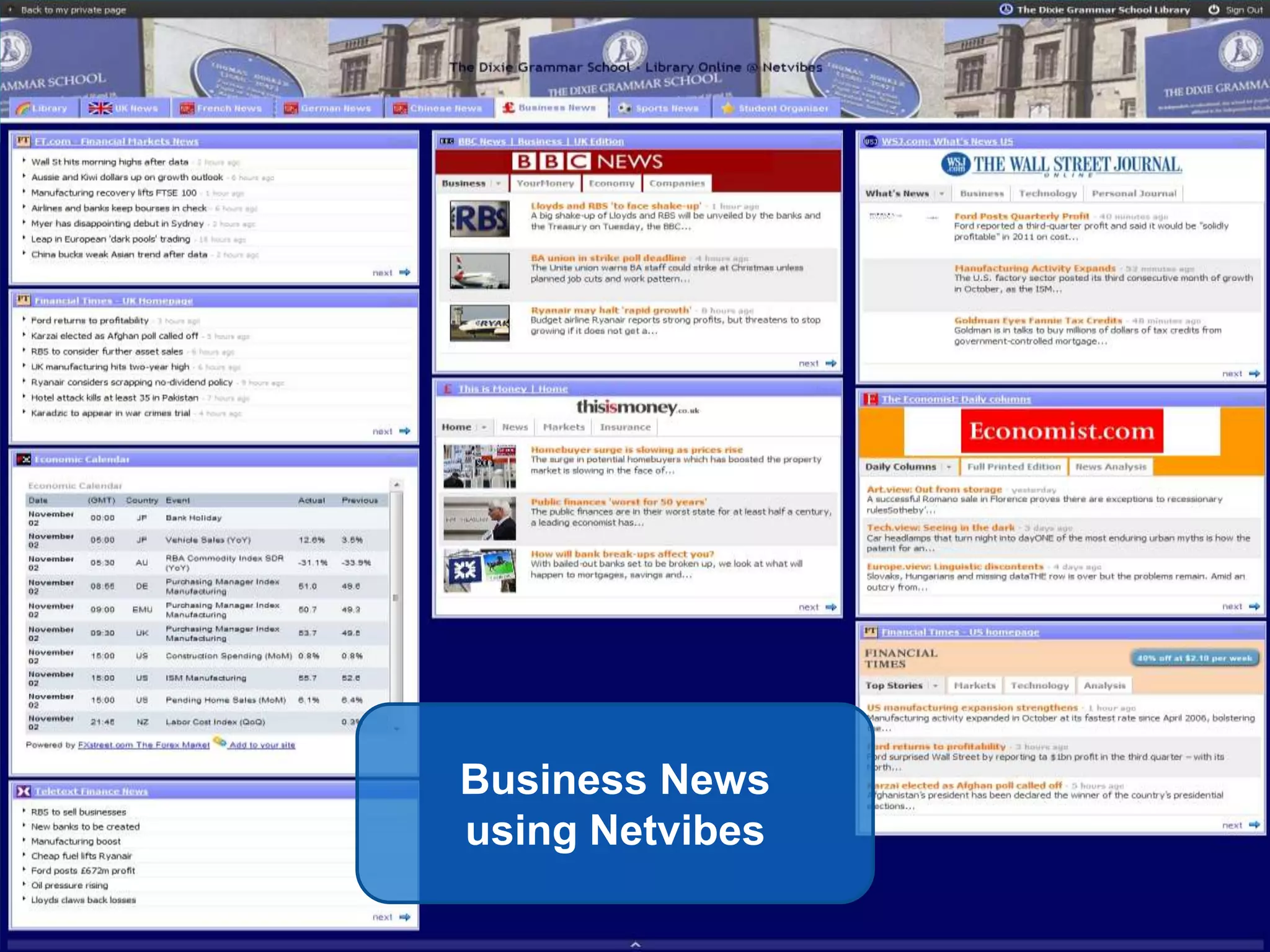
Task: Open dropdown arrow next to thisismoney Home tab
Action: pyautogui.click(x=484, y=427)
